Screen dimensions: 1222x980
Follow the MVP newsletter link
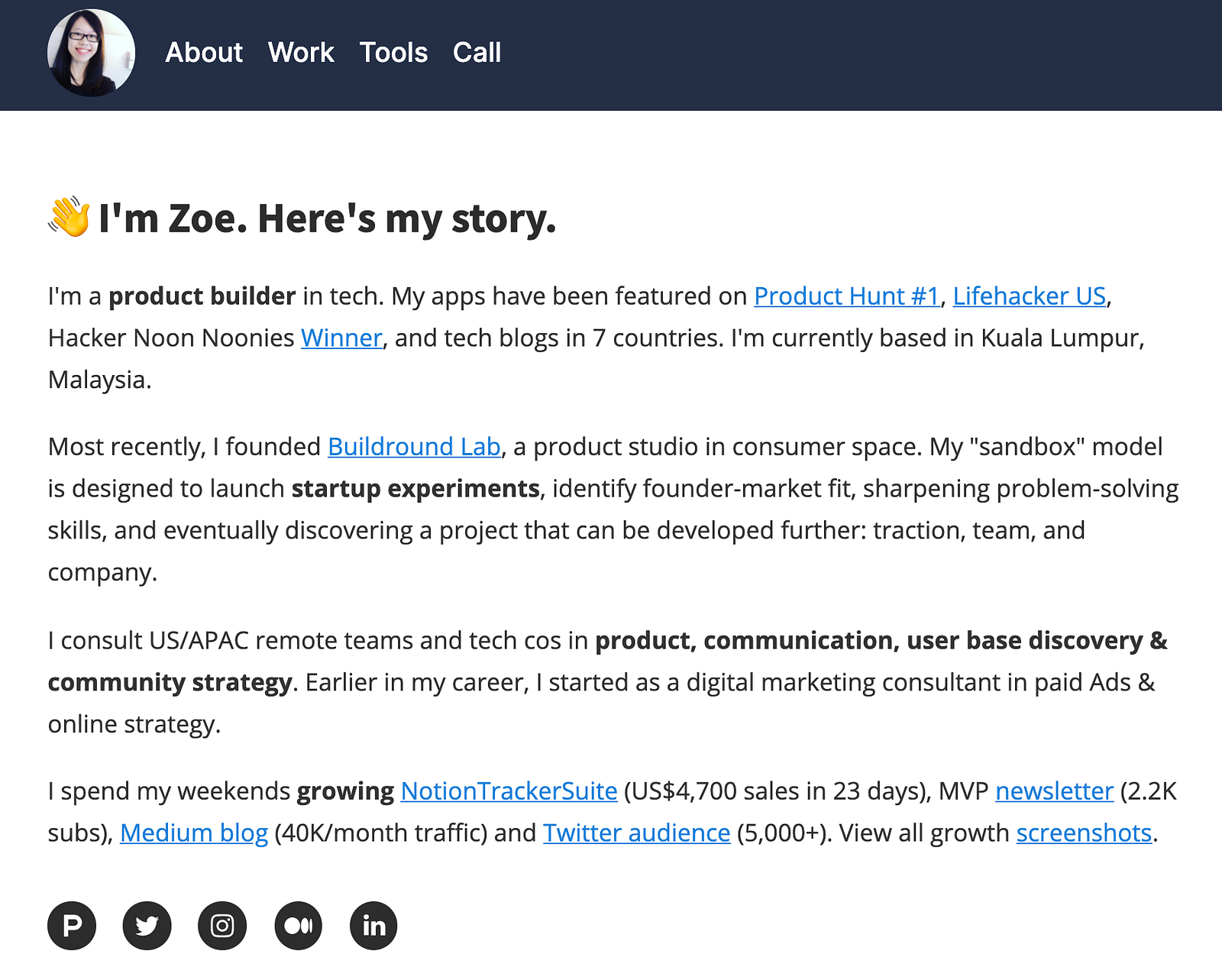1054,791
